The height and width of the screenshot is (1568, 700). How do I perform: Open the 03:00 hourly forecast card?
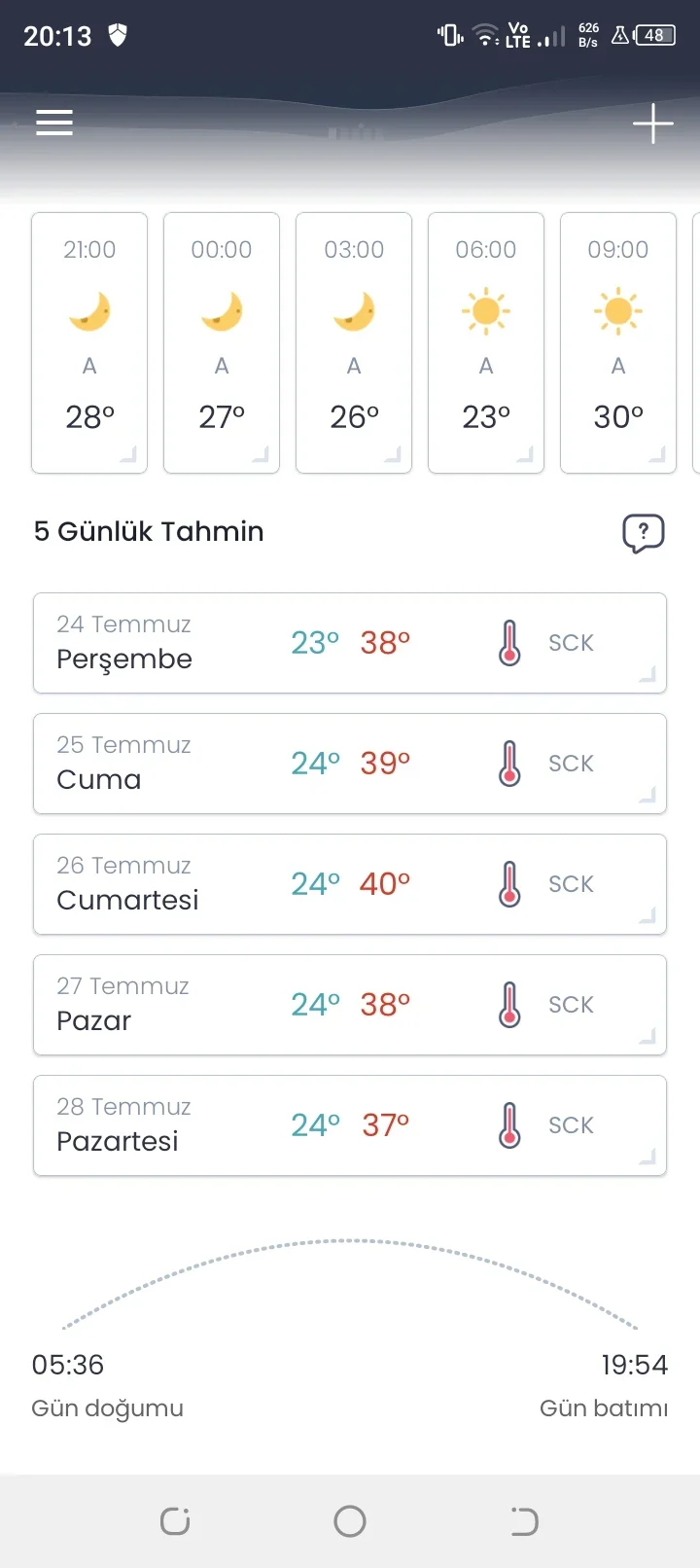(354, 342)
